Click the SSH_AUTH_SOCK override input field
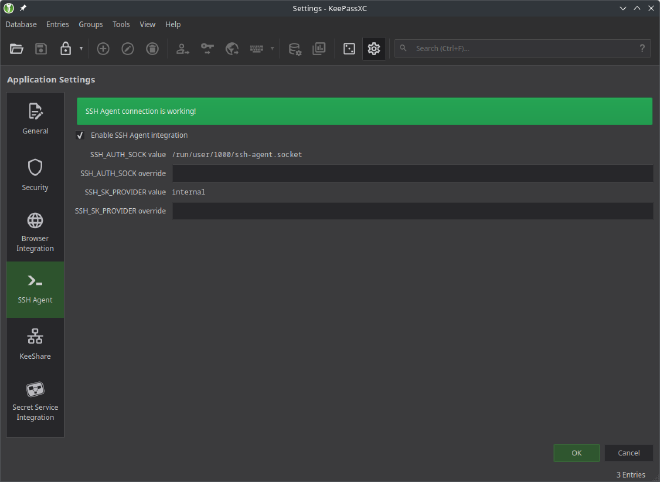660x482 pixels. point(412,173)
